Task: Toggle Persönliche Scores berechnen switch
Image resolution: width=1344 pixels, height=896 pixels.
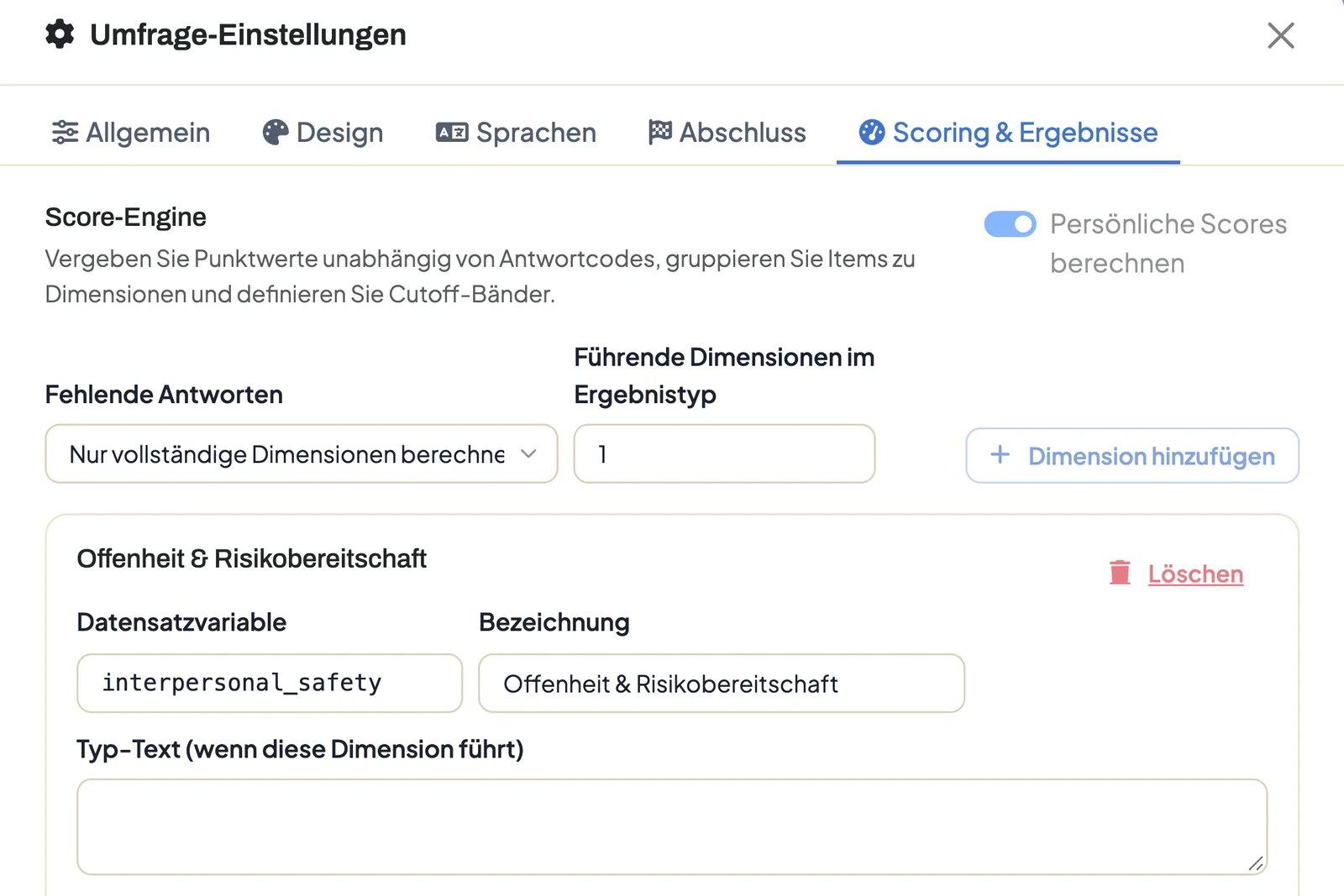Action: click(x=1011, y=224)
